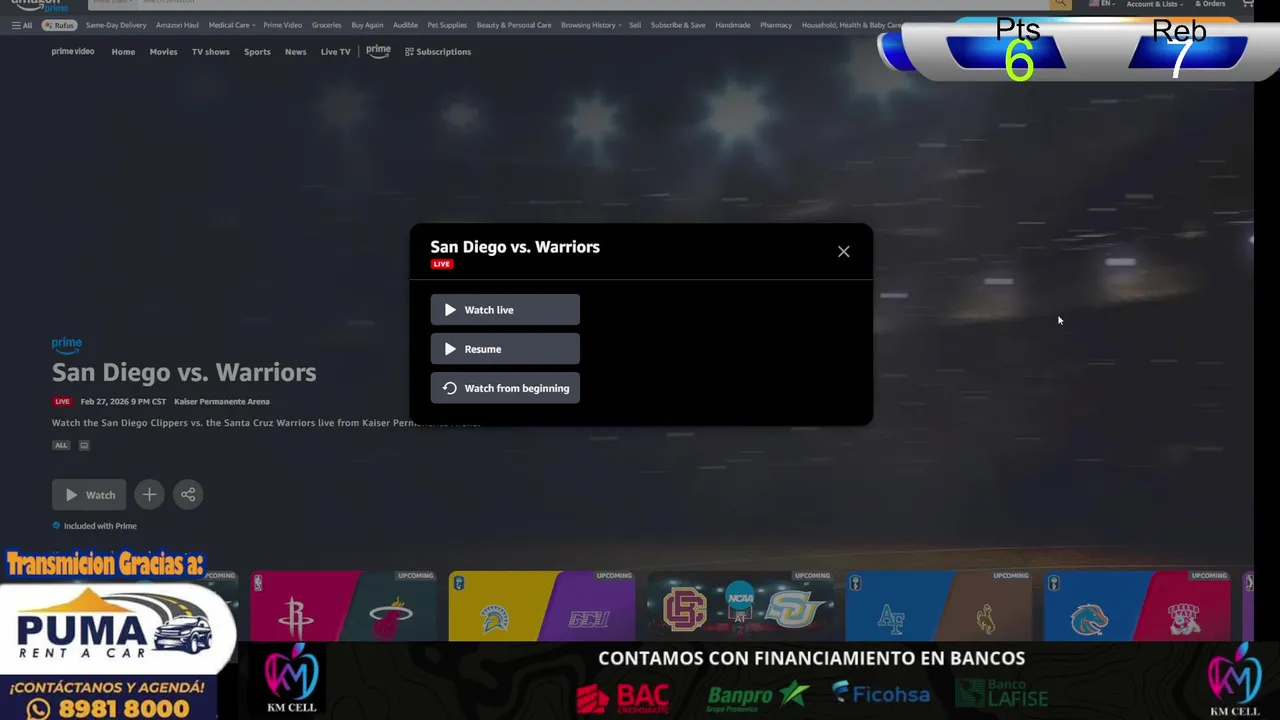Click the Feb 27, 2026 9 PM CST text
The height and width of the screenshot is (720, 1280).
pyautogui.click(x=123, y=402)
